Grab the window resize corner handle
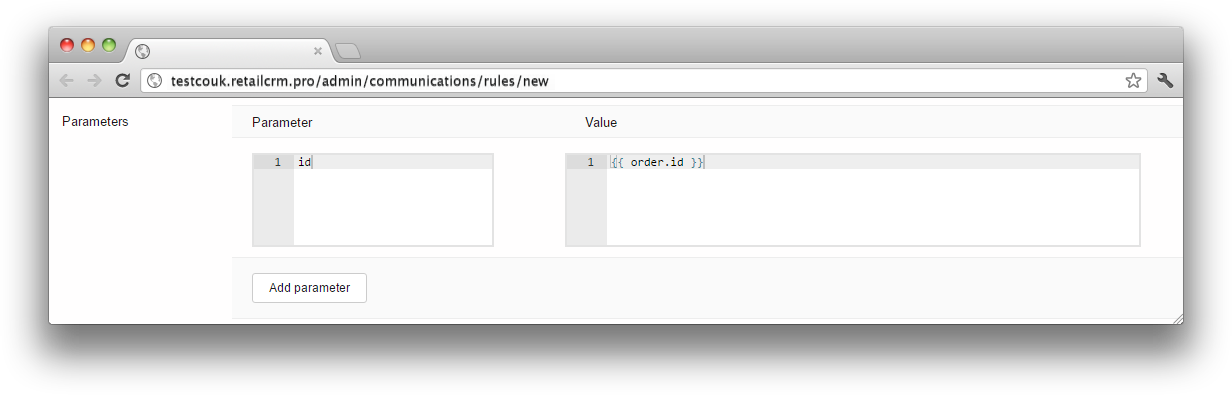 pyautogui.click(x=1177, y=318)
